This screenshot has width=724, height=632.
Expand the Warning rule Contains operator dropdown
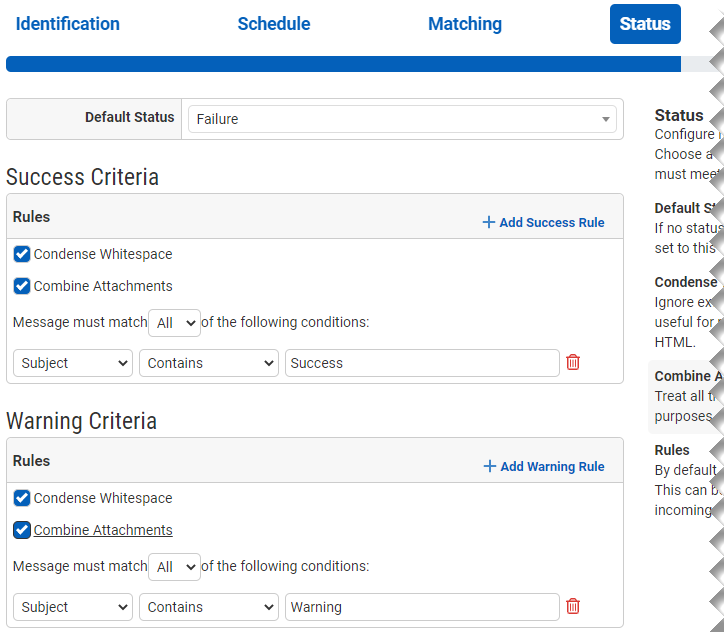point(209,607)
